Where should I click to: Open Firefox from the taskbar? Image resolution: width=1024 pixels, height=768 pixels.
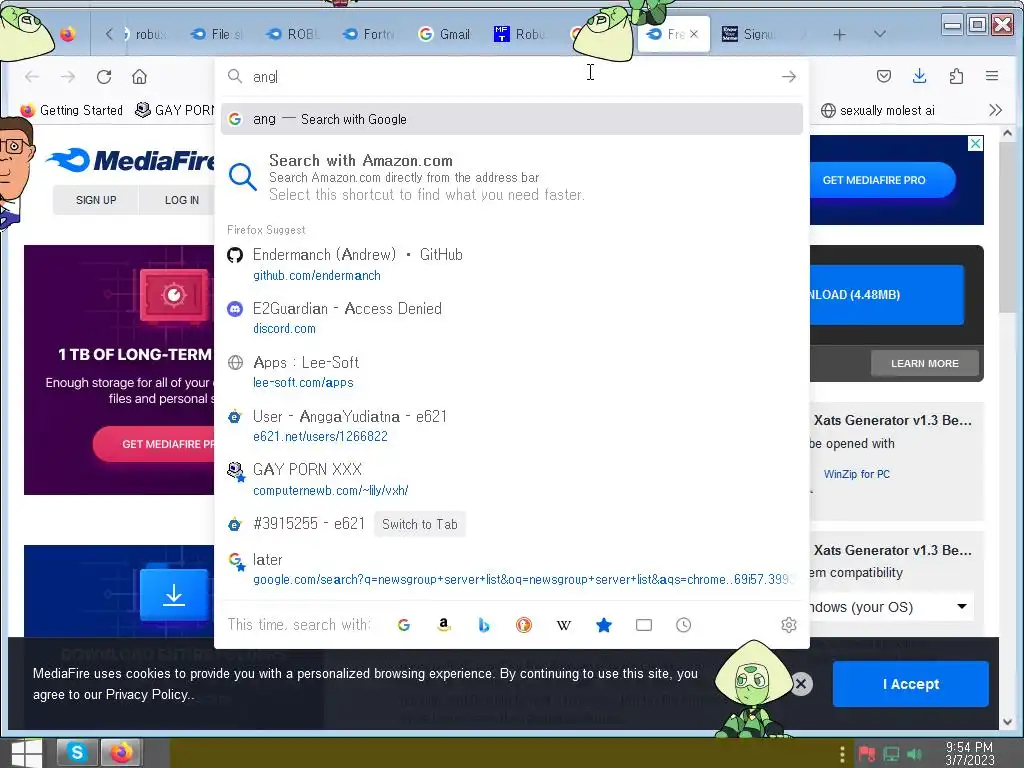click(x=121, y=753)
